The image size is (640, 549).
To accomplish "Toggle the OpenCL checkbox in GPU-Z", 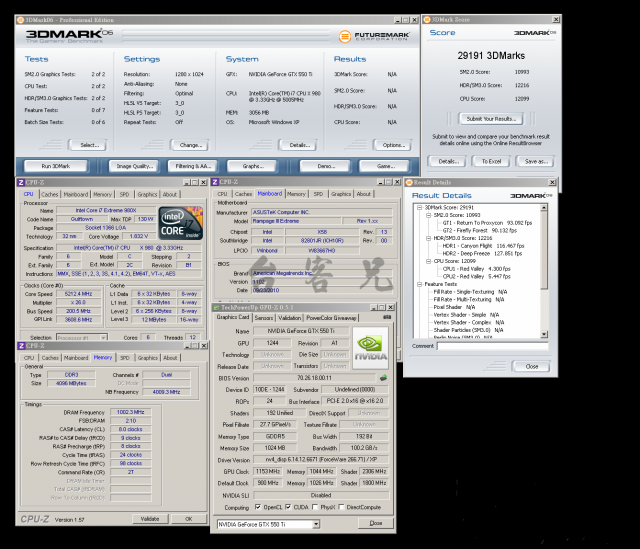I will (x=258, y=507).
